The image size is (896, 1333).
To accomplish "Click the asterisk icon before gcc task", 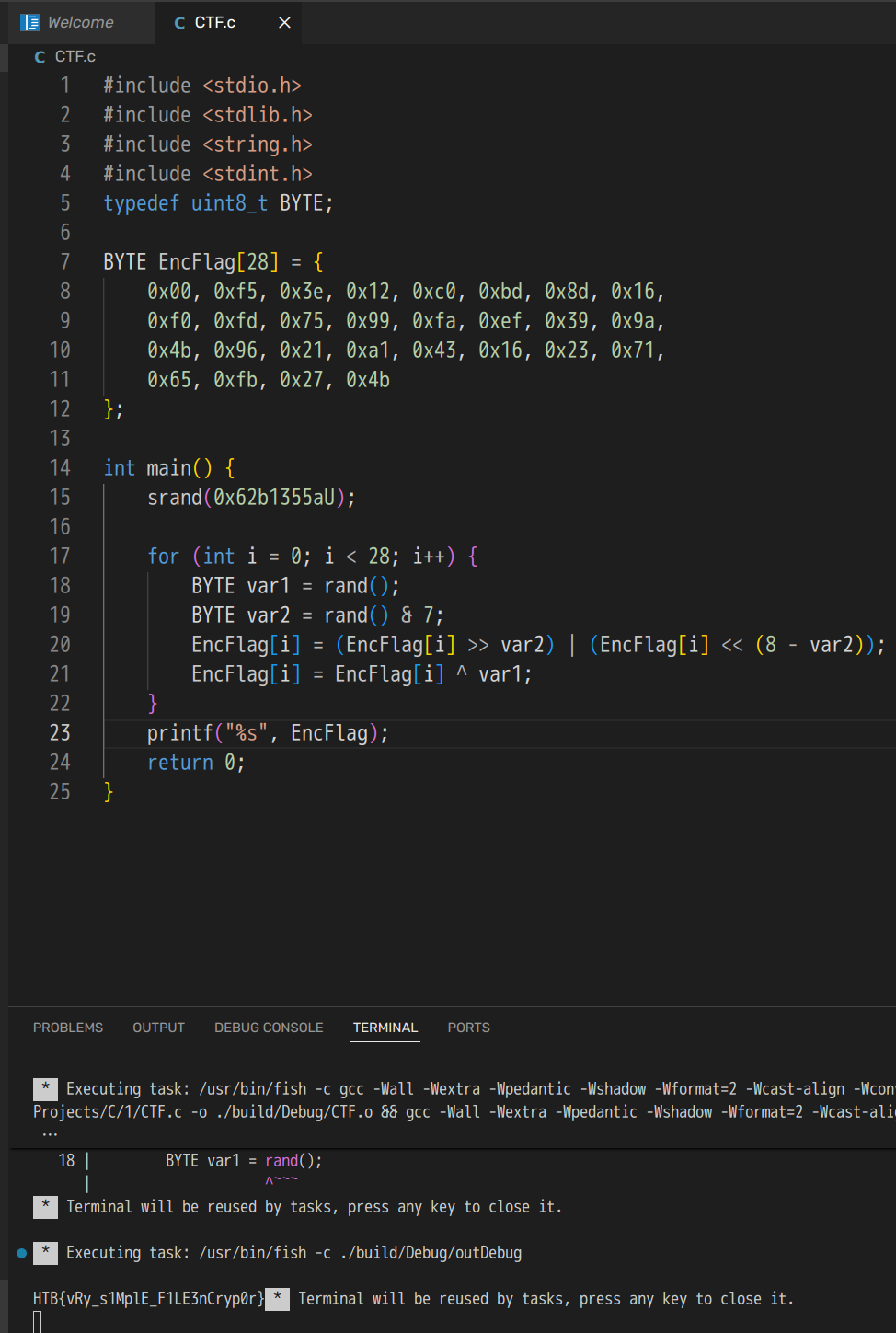I will (x=45, y=1089).
